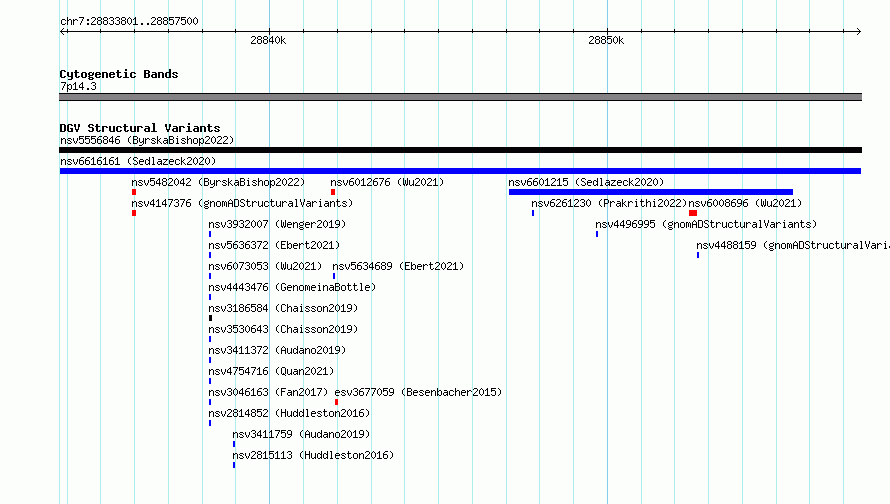Click the DGV Structural Variants track title
The image size is (890, 504).
(x=140, y=128)
